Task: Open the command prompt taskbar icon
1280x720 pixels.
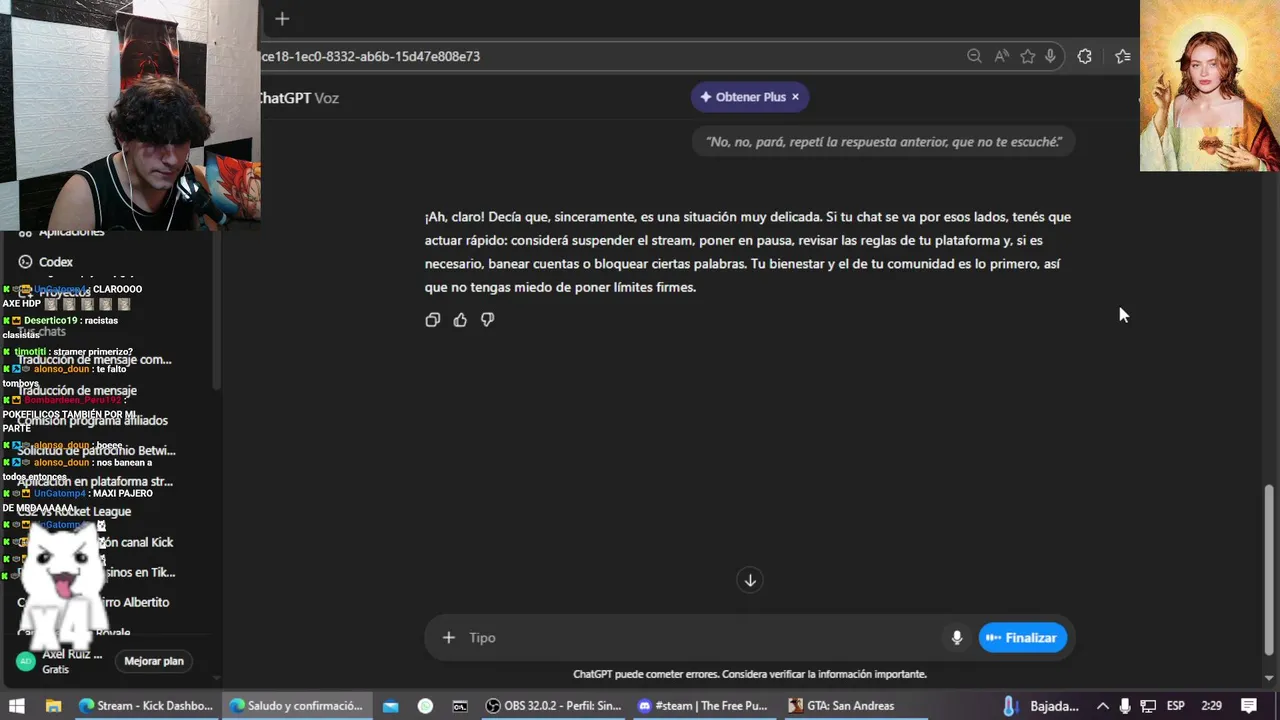Action: [460, 706]
